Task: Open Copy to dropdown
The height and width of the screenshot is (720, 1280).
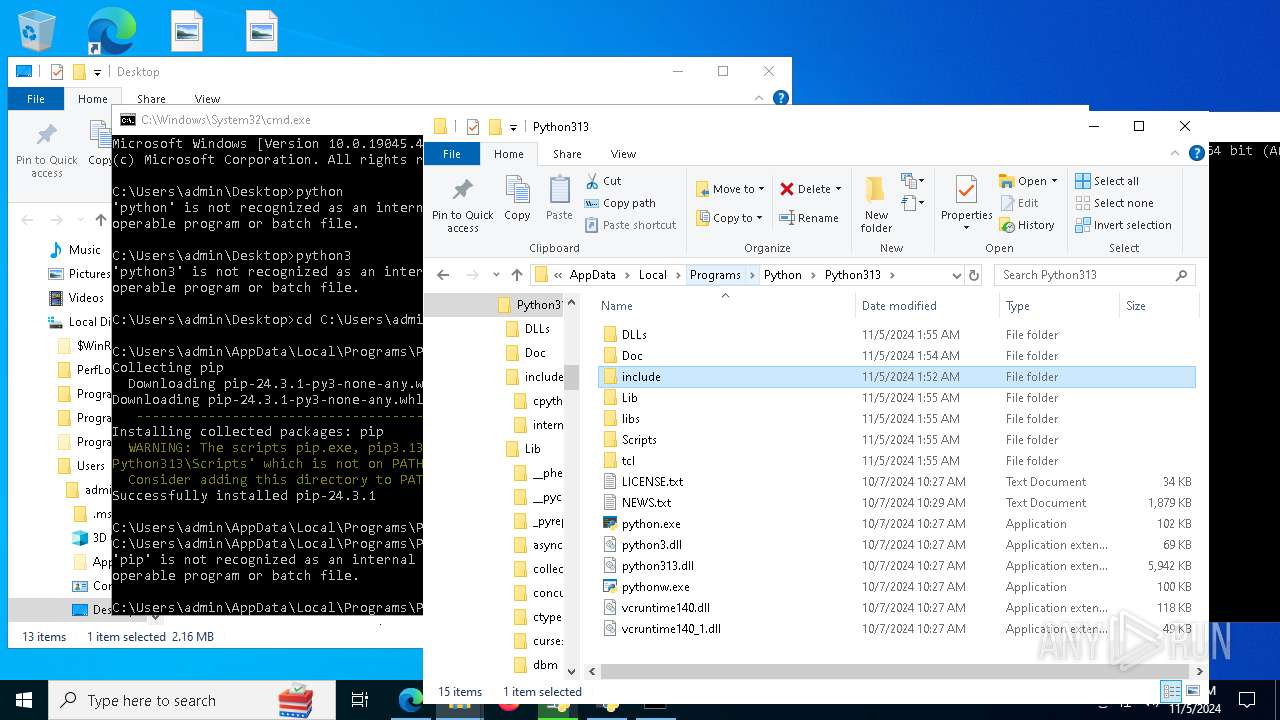Action: point(730,218)
